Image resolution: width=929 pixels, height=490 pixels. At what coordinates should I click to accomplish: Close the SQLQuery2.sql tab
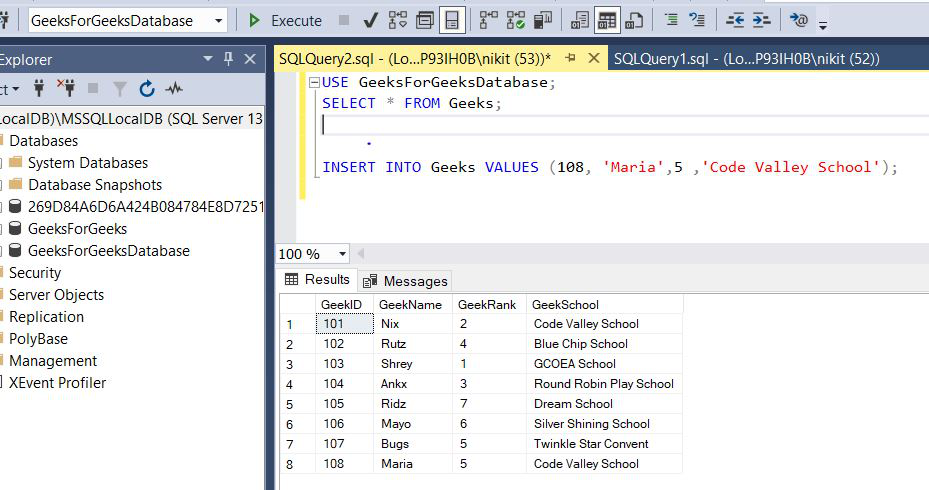click(x=593, y=59)
